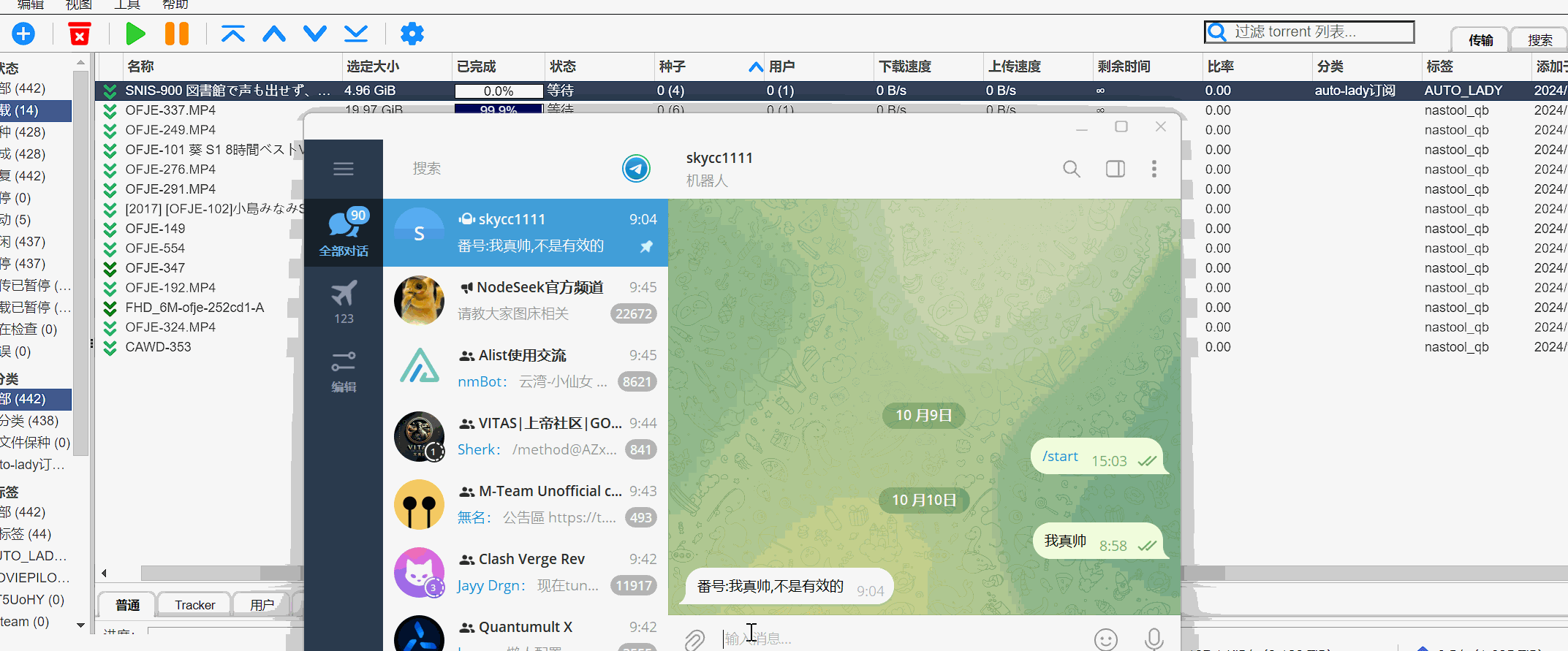Open the skycc1111 chat in list
This screenshot has width=1568, height=651.
526,232
